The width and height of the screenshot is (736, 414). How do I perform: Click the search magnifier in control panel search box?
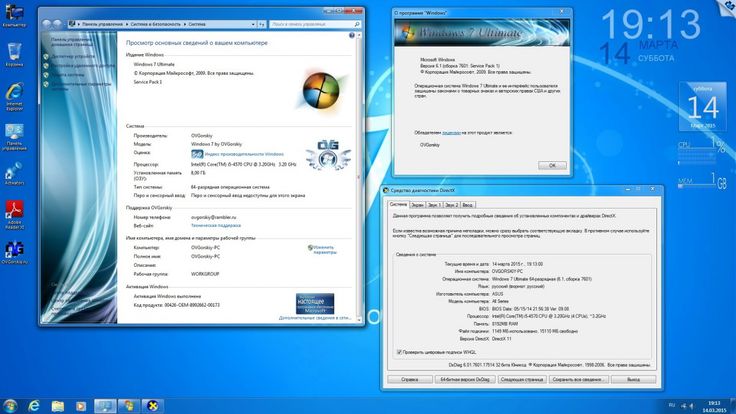pos(357,24)
